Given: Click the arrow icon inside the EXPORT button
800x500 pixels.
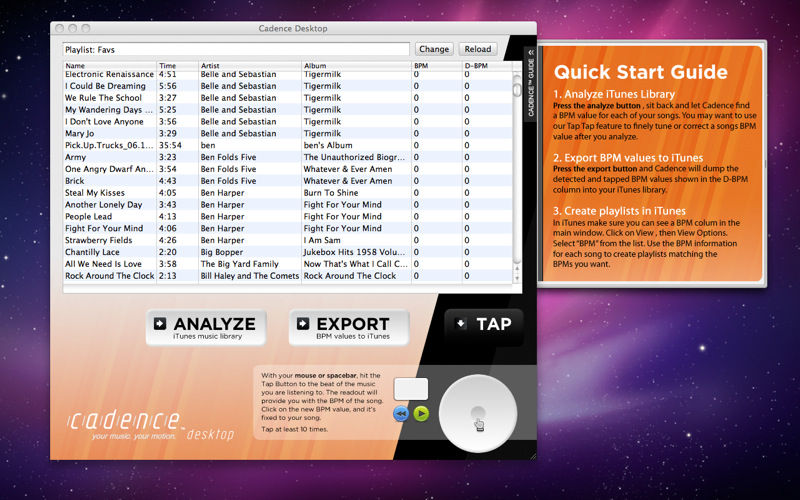Looking at the screenshot, I should tap(303, 323).
